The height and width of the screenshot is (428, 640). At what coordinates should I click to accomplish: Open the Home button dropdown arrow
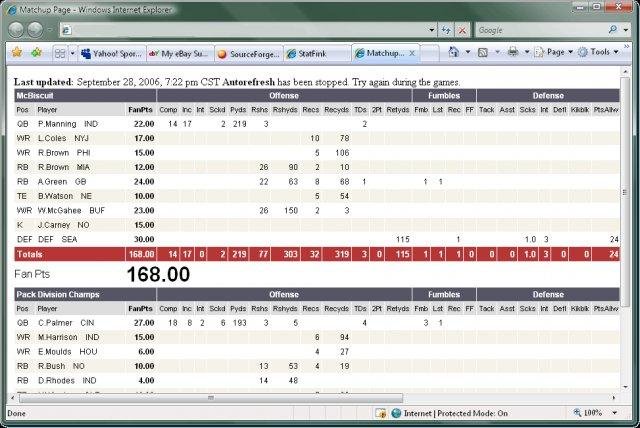click(x=468, y=52)
